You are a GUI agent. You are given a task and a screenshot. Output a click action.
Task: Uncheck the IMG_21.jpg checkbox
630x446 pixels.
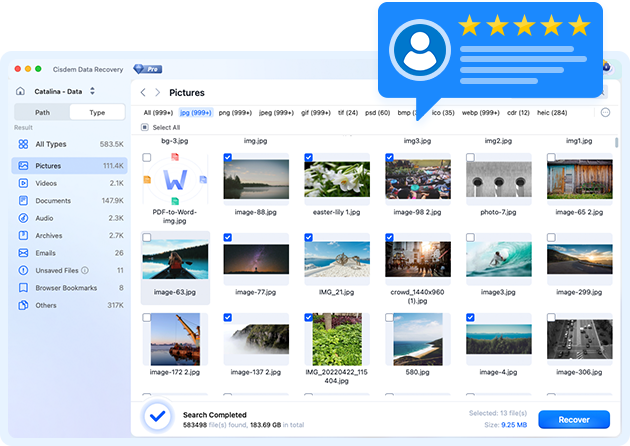pyautogui.click(x=309, y=237)
